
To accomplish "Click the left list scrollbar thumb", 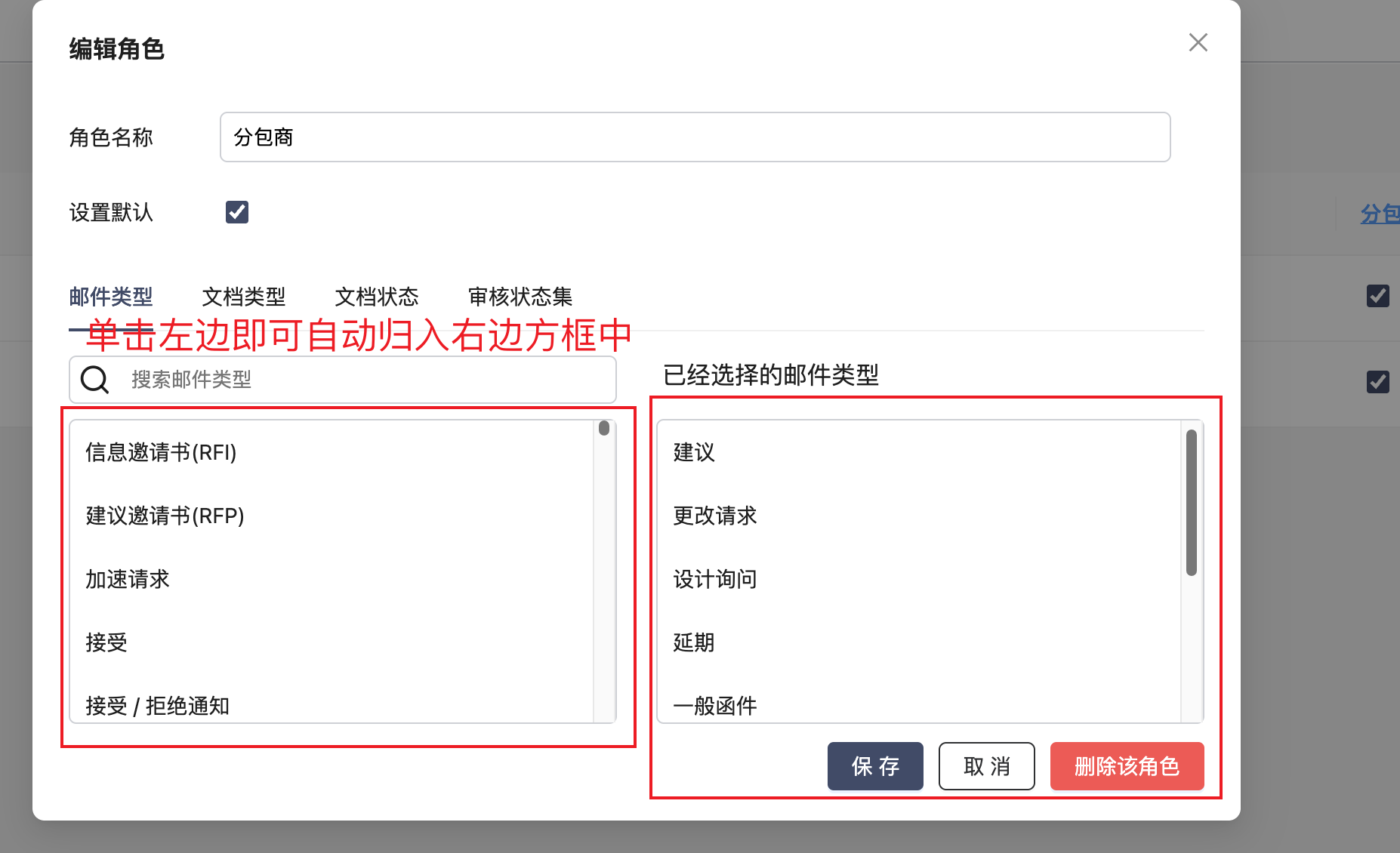I will [x=603, y=429].
